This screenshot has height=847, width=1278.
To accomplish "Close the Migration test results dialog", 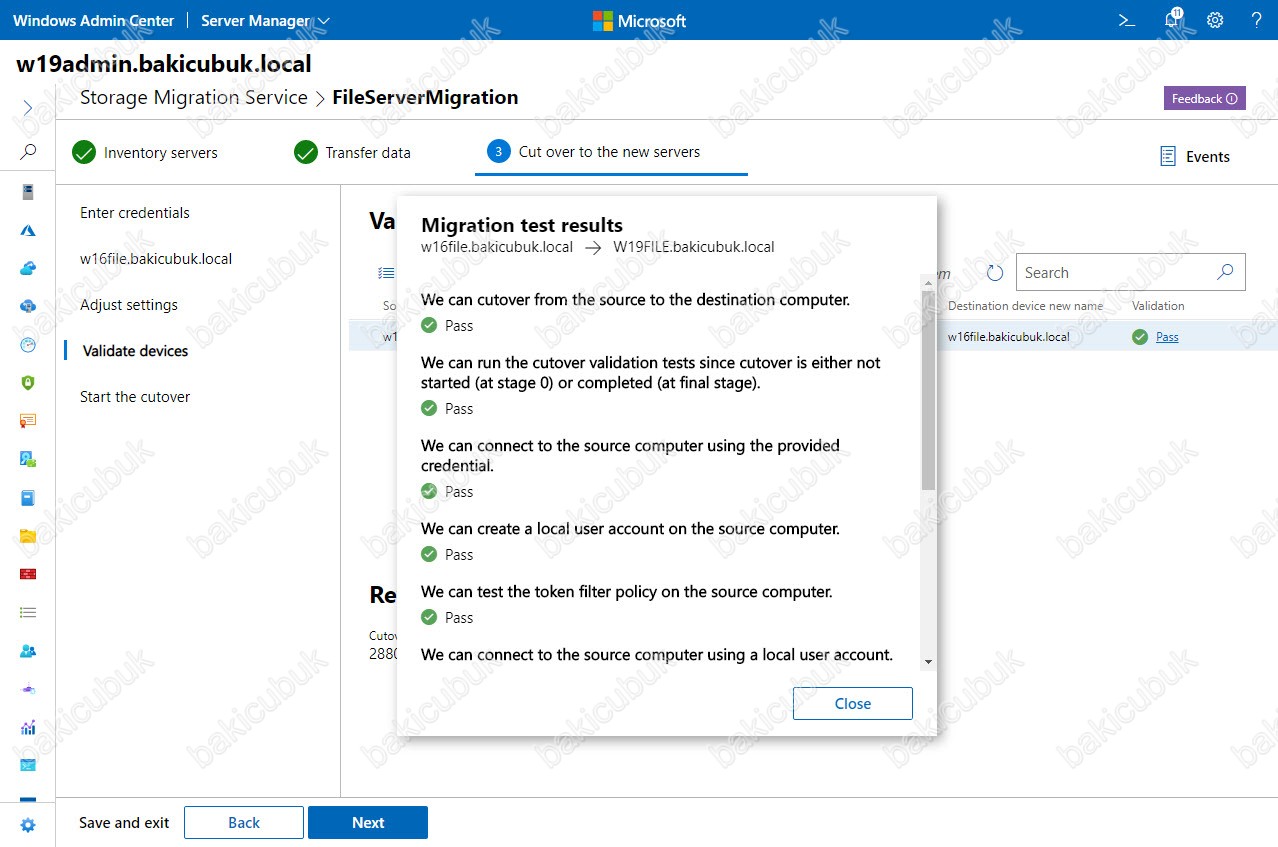I will point(853,703).
